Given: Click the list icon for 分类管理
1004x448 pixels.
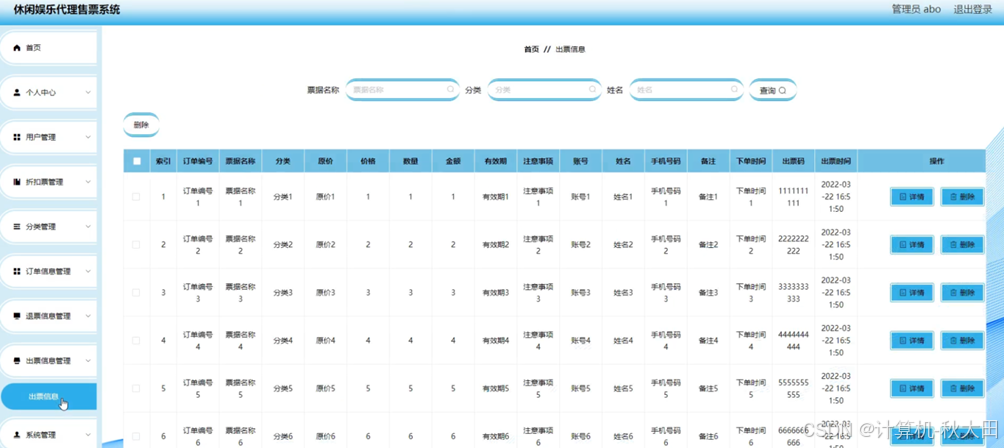Looking at the screenshot, I should pos(17,227).
